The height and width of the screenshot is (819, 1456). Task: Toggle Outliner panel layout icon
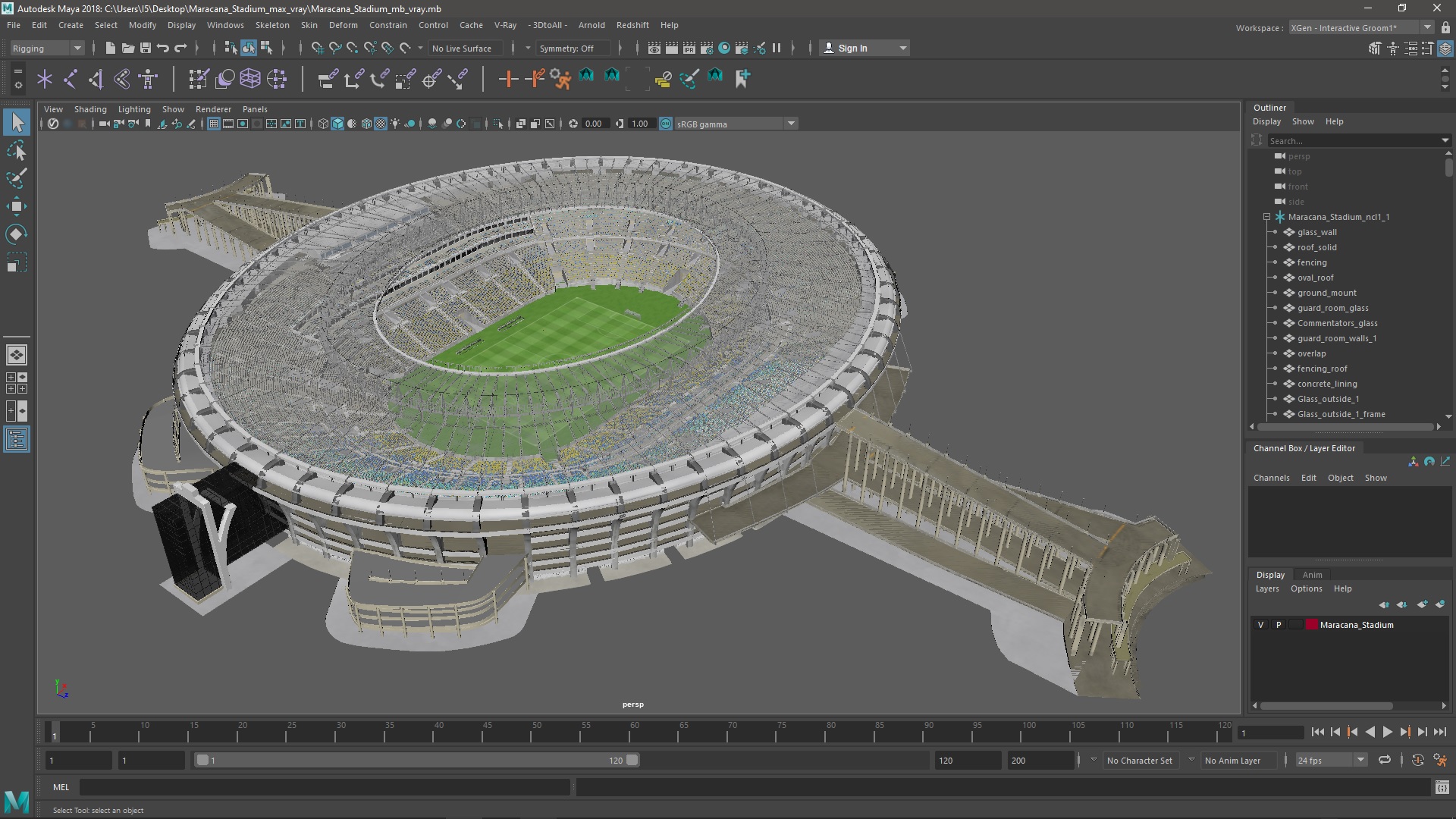point(17,439)
